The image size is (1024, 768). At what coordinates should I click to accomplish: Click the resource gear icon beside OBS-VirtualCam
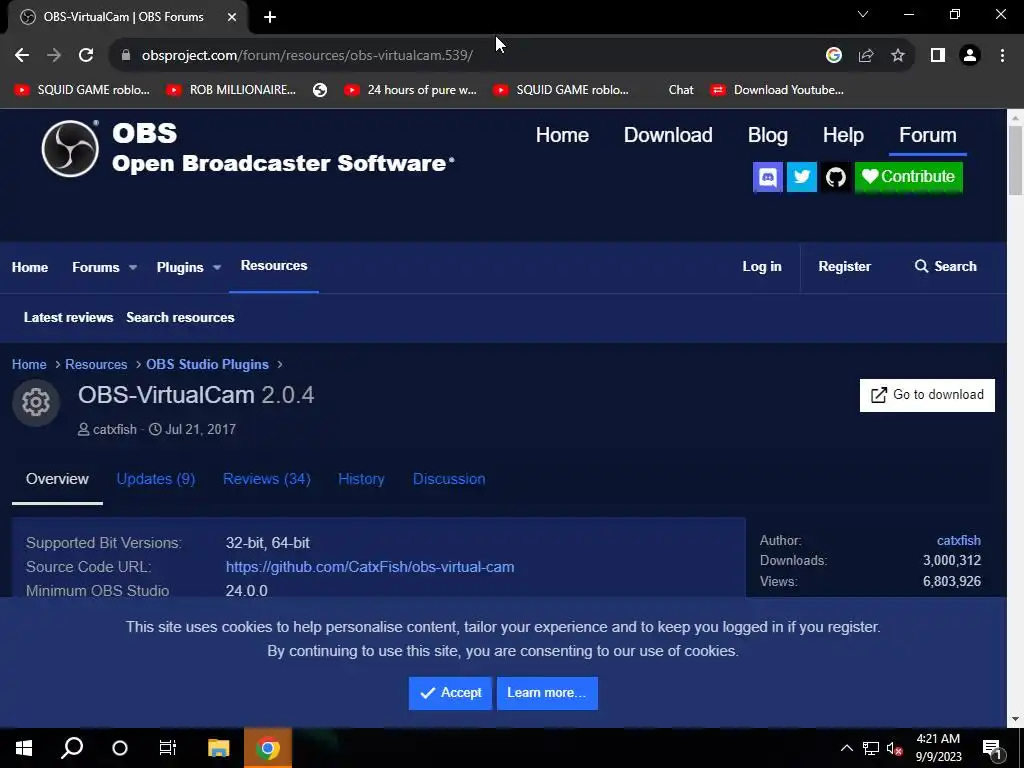pos(36,402)
